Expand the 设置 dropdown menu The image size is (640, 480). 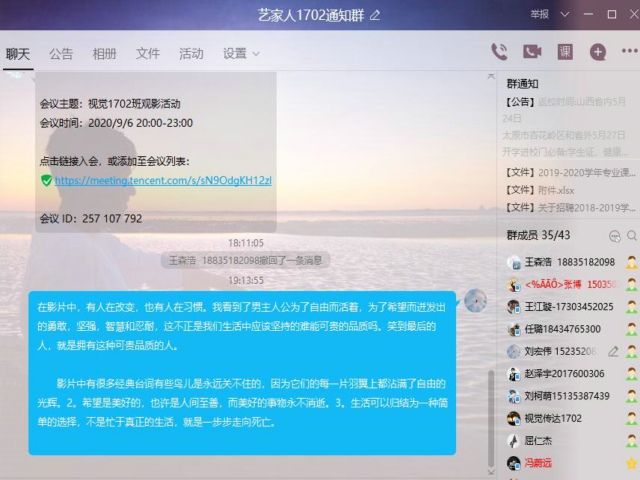[241, 53]
